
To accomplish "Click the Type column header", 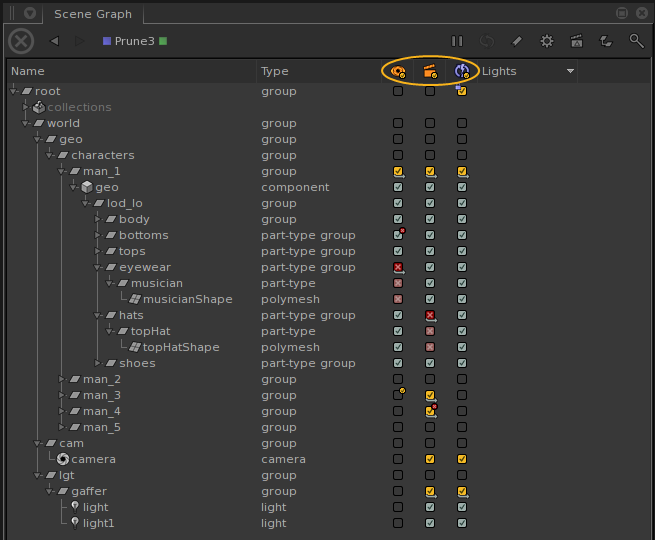I will click(x=275, y=71).
